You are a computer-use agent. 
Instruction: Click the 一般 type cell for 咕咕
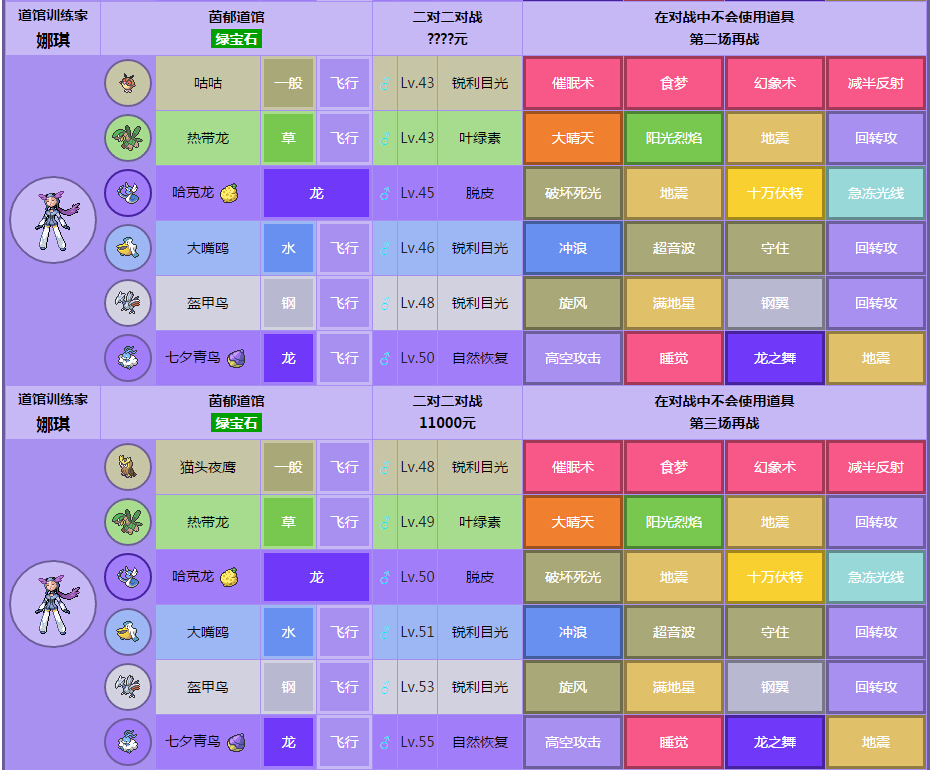[x=288, y=83]
